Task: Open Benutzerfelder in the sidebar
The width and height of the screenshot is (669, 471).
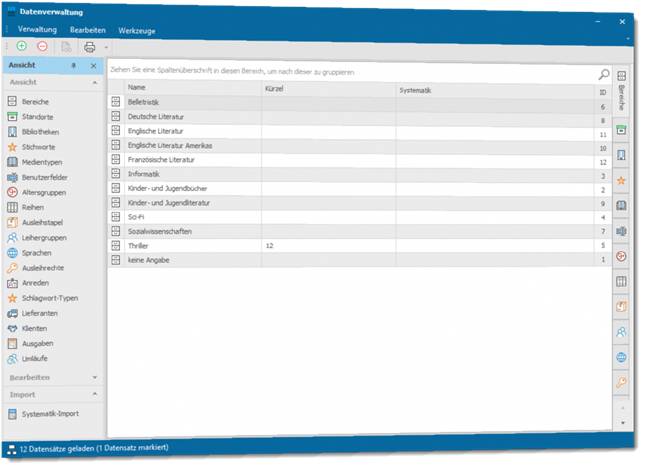Action: pyautogui.click(x=37, y=177)
